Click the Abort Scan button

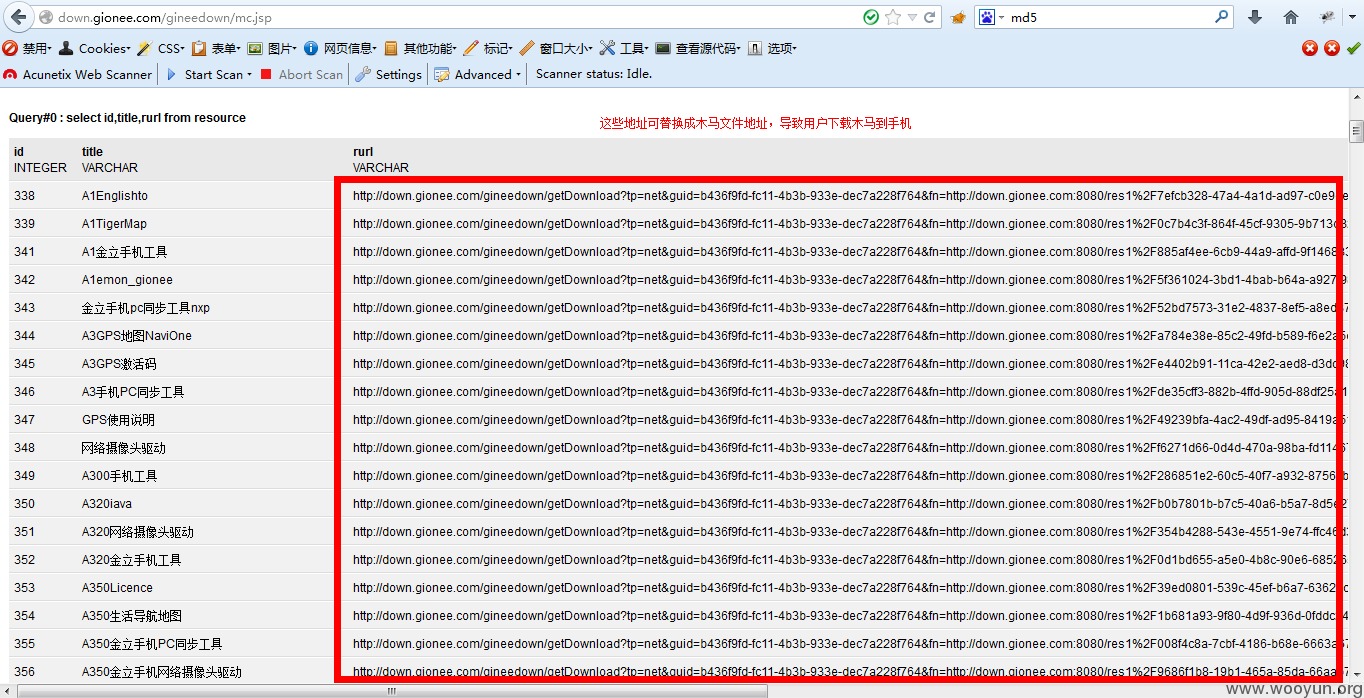click(x=301, y=74)
